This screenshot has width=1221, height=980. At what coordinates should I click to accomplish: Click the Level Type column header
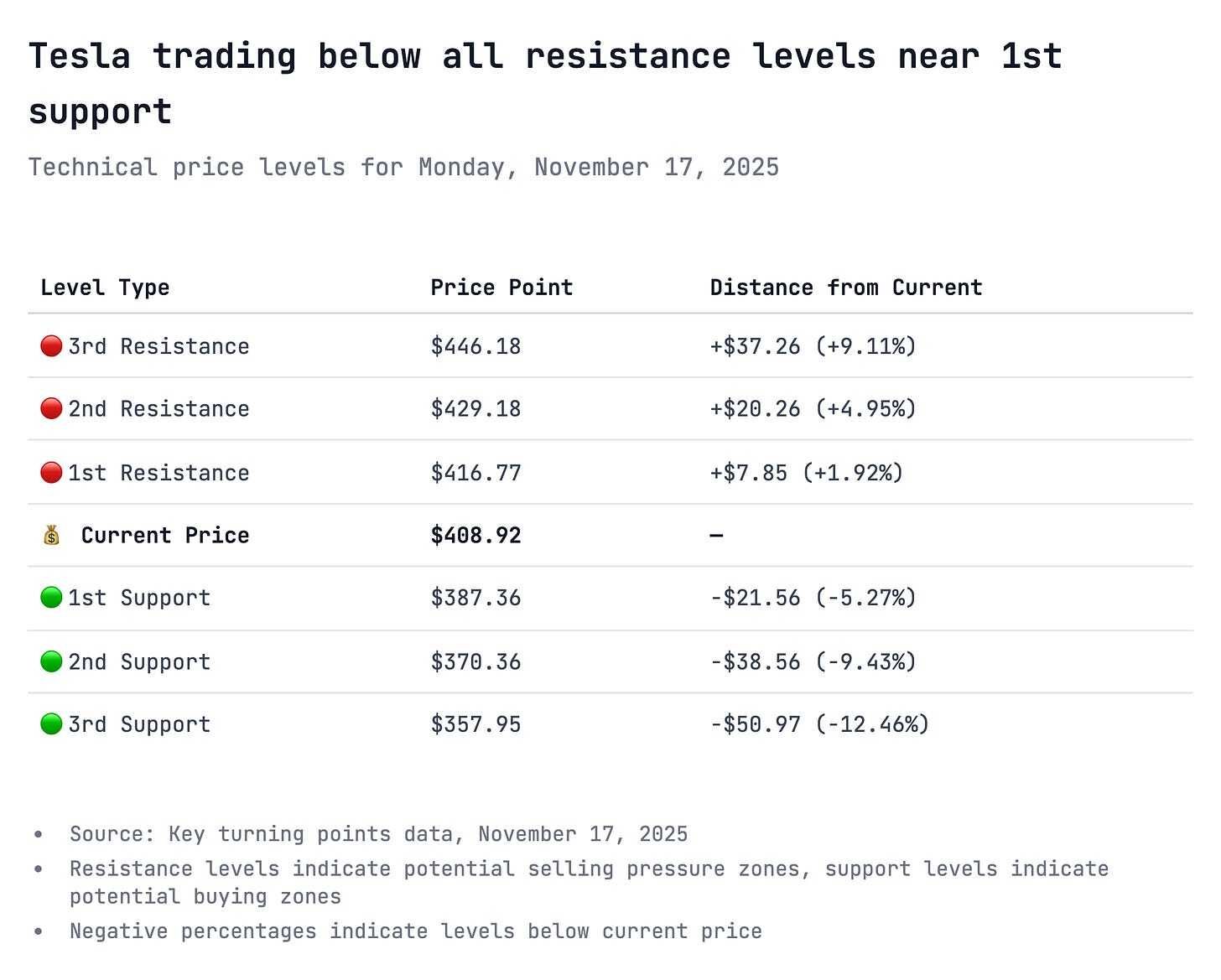point(105,288)
